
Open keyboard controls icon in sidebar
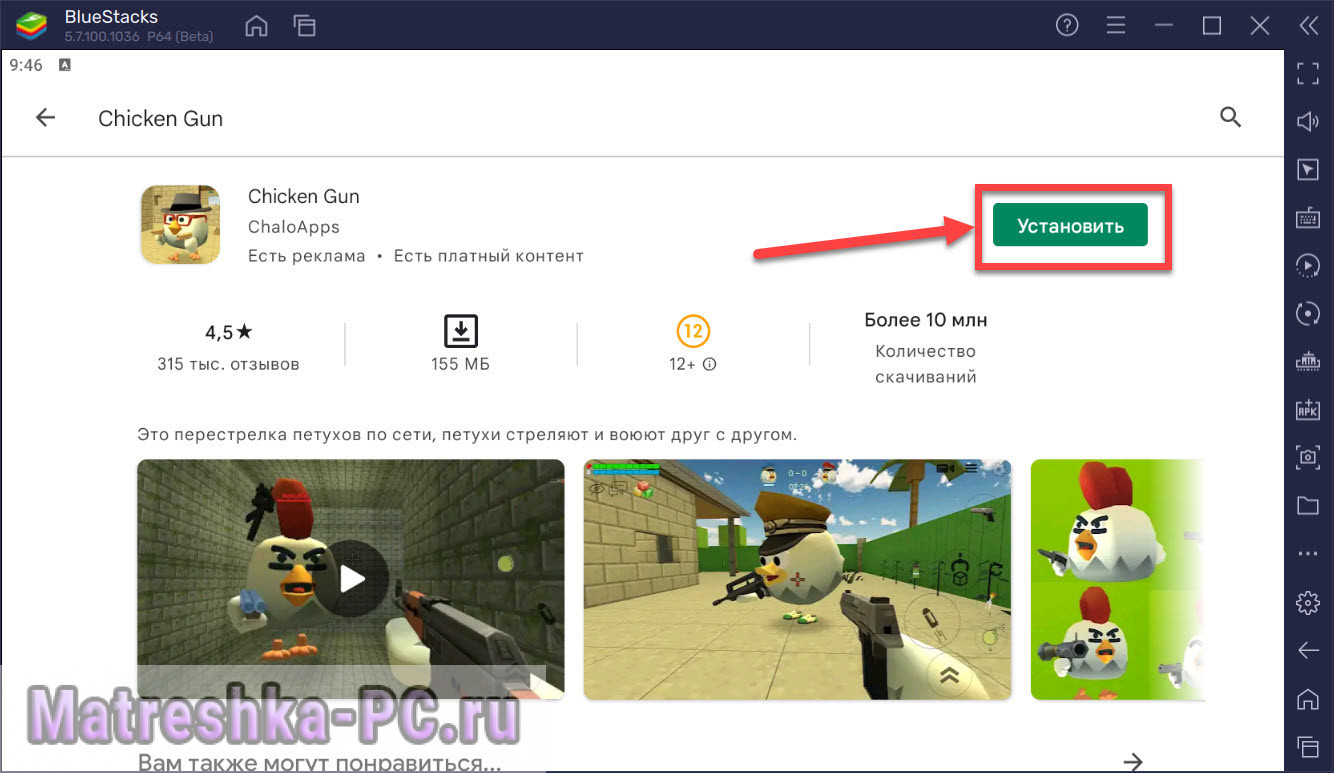point(1308,218)
